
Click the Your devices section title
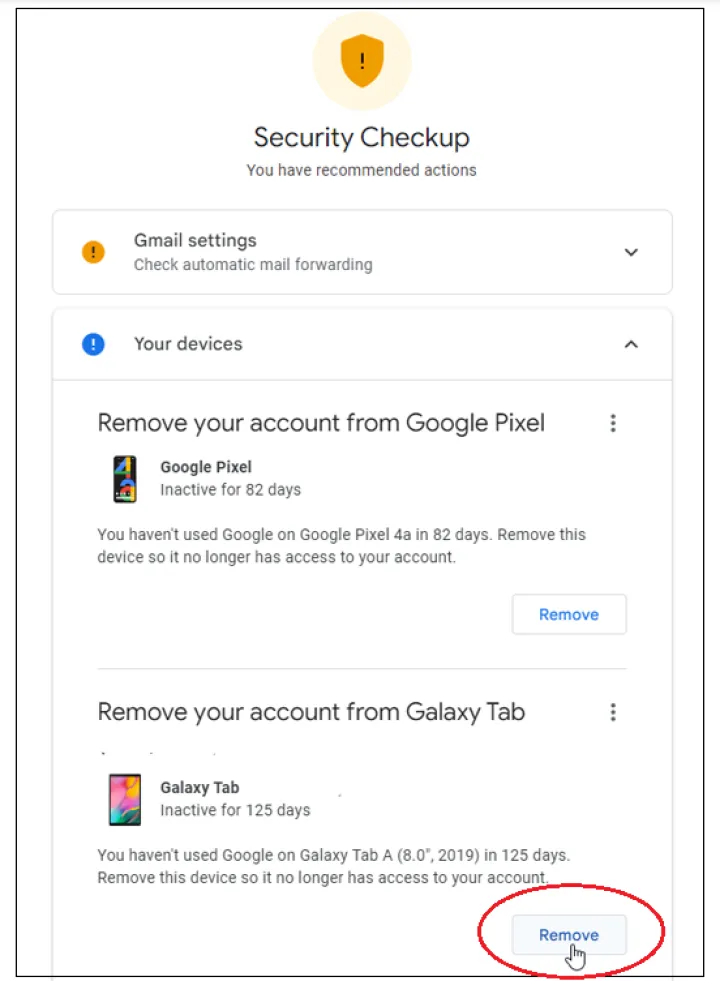pos(188,344)
